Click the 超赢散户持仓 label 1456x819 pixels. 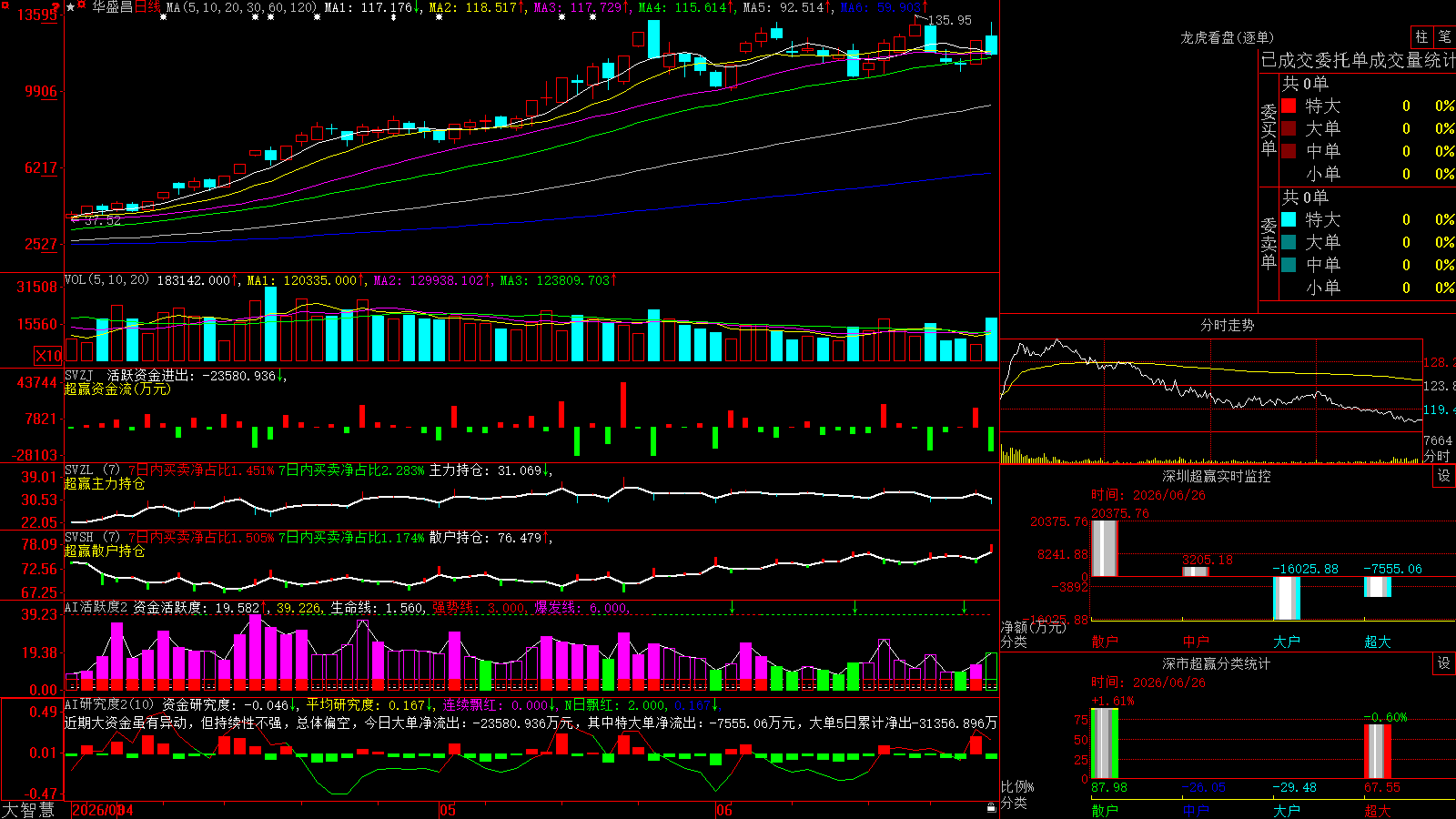(105, 551)
